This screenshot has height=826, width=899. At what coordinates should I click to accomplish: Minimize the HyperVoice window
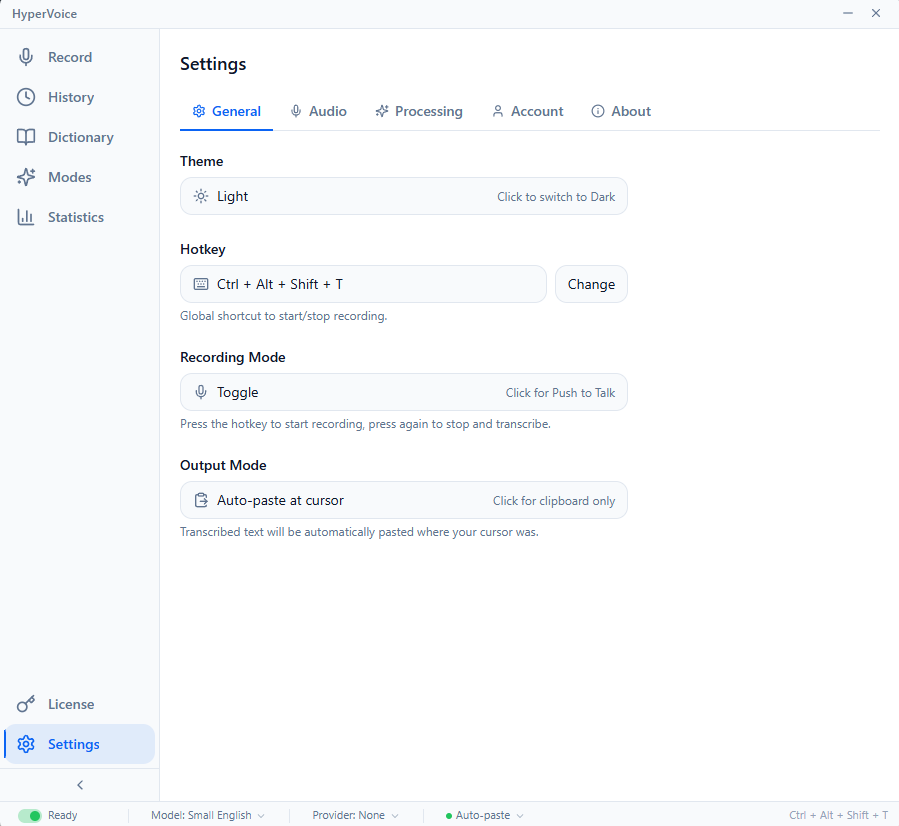[x=848, y=13]
